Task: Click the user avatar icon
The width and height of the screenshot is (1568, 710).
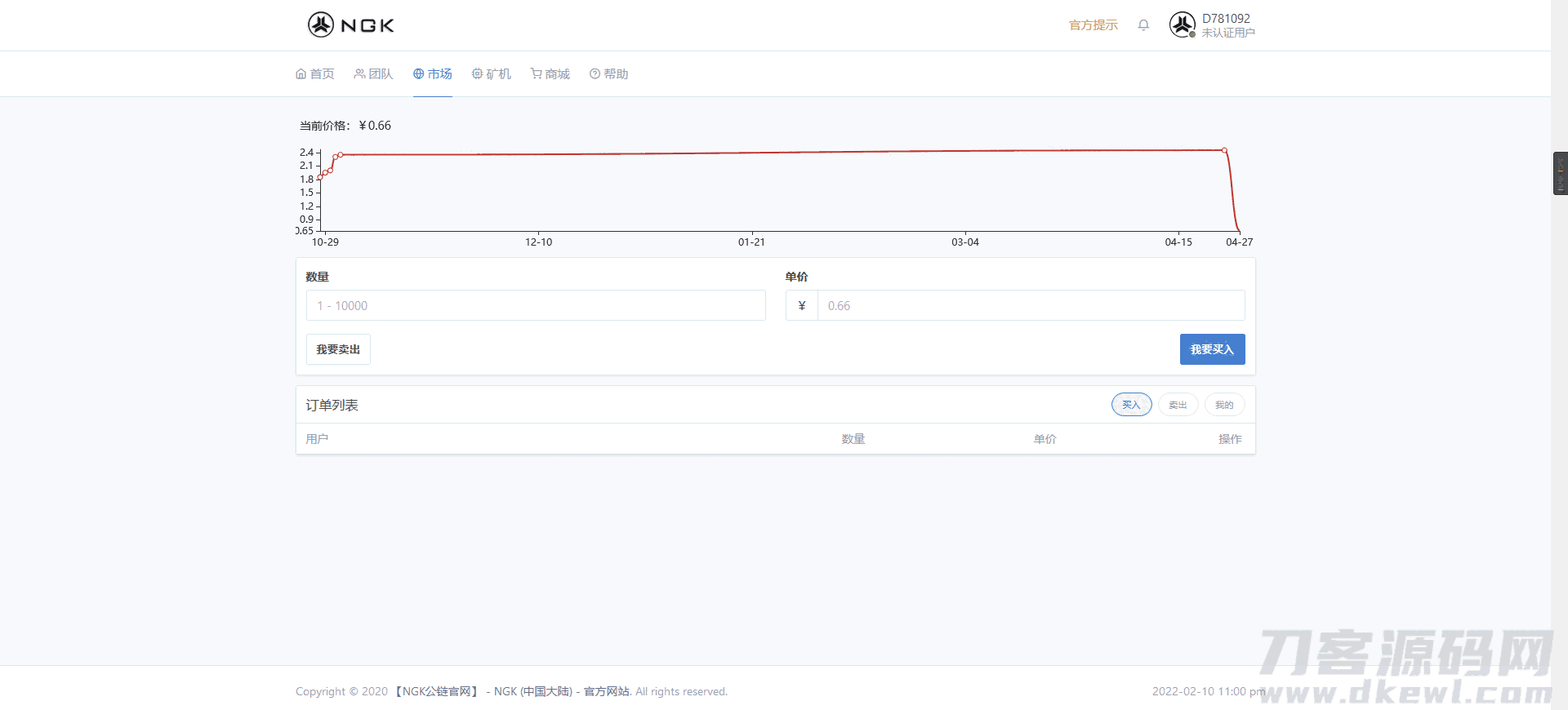Action: [1182, 25]
